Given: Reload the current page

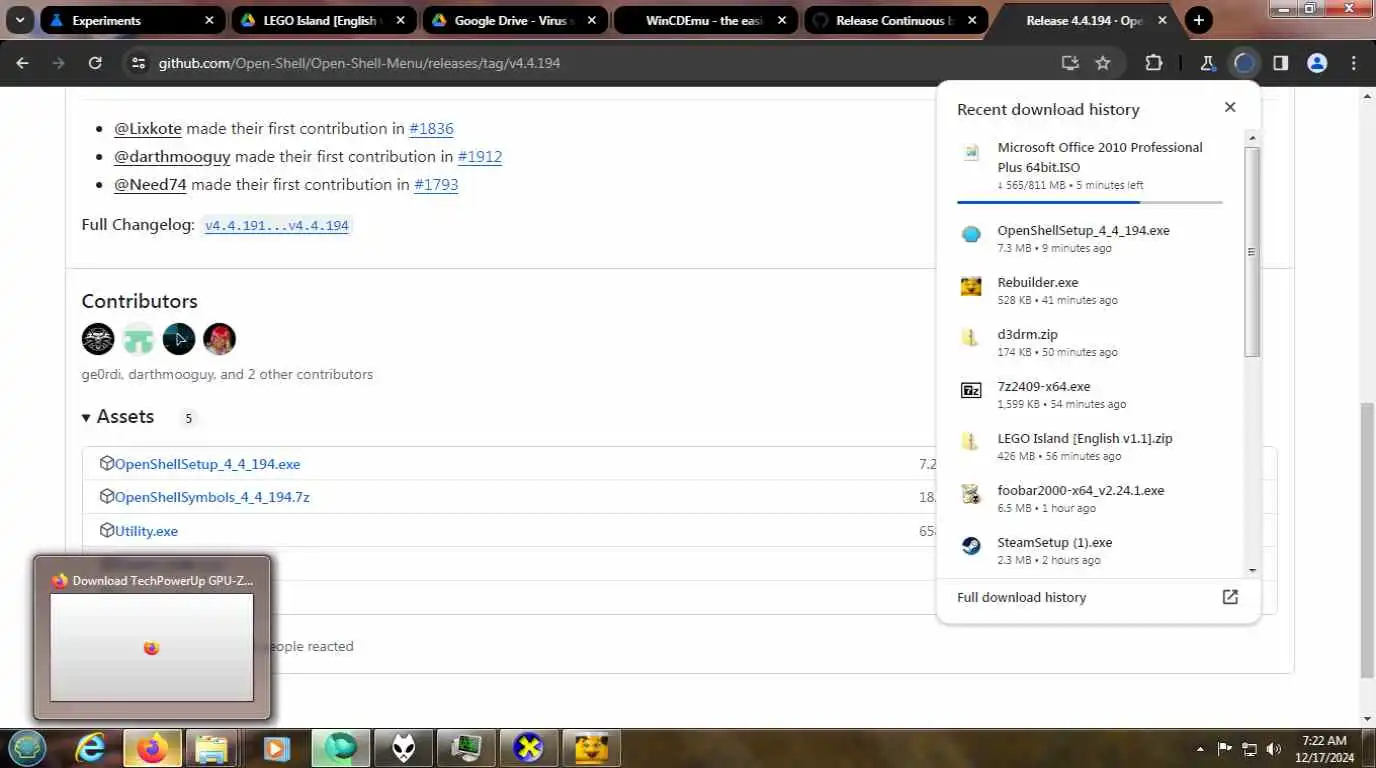Looking at the screenshot, I should (95, 63).
